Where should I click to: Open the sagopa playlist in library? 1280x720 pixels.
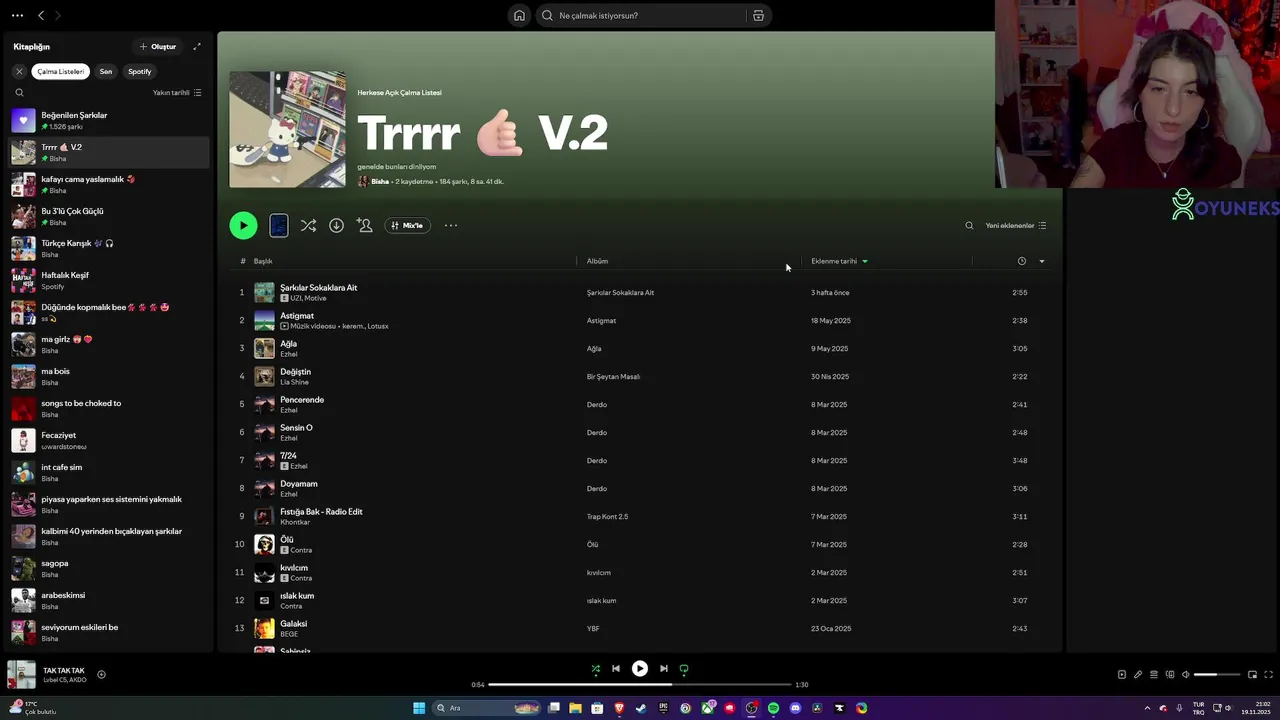click(x=109, y=568)
